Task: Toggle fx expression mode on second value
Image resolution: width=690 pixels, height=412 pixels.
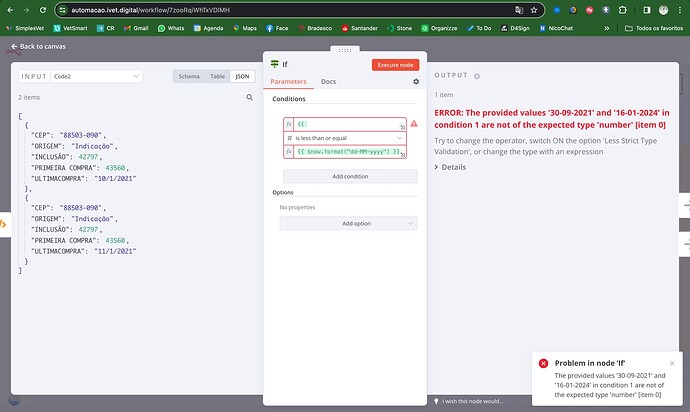Action: [x=289, y=152]
